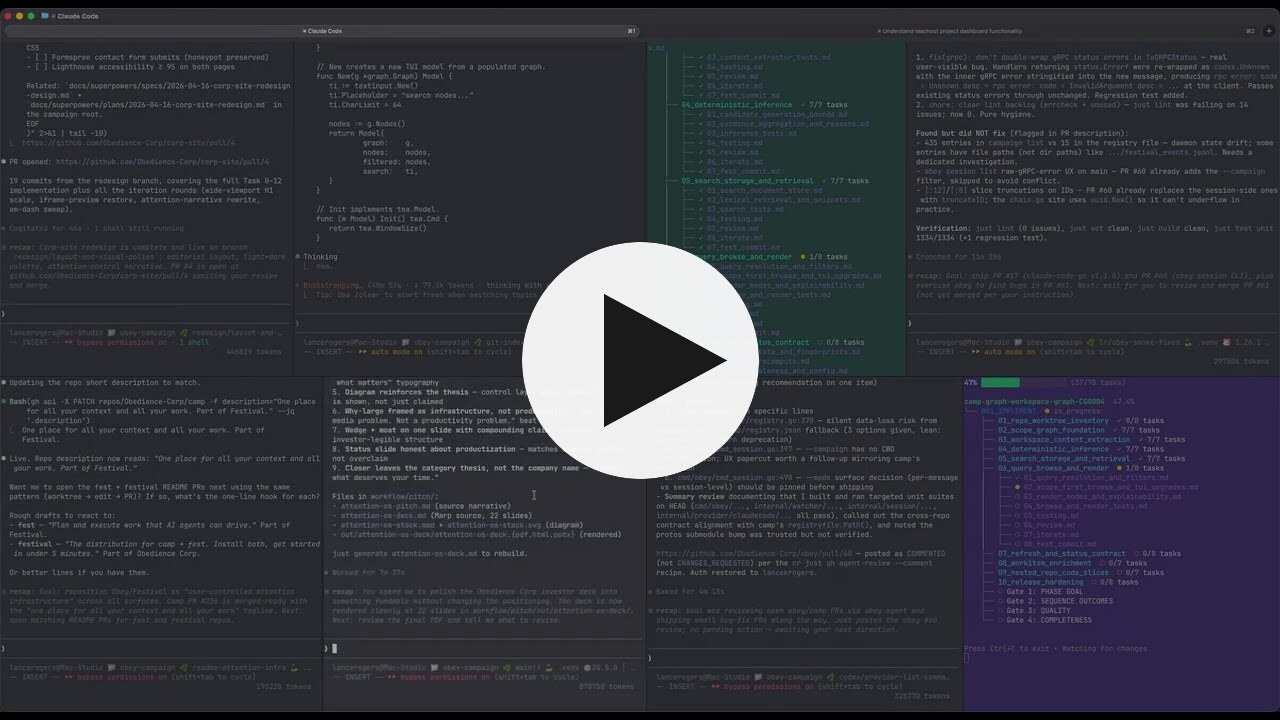
Task: Click 446819 tokens counter
Action: click(252, 352)
